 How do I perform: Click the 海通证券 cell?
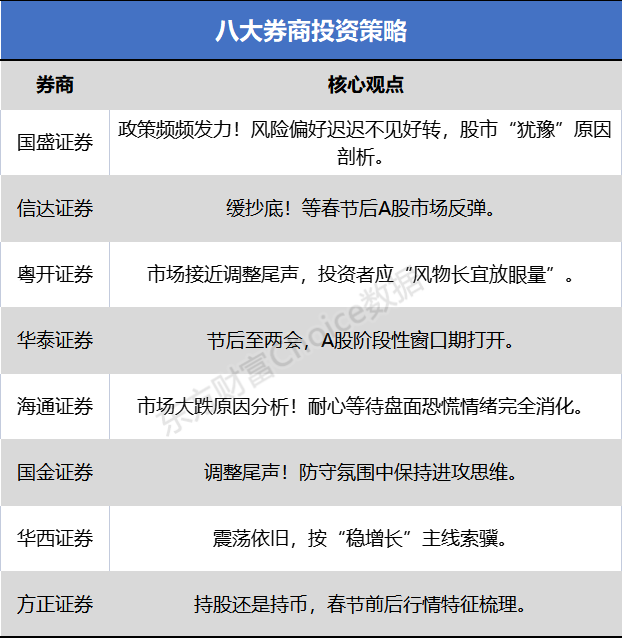tap(55, 406)
